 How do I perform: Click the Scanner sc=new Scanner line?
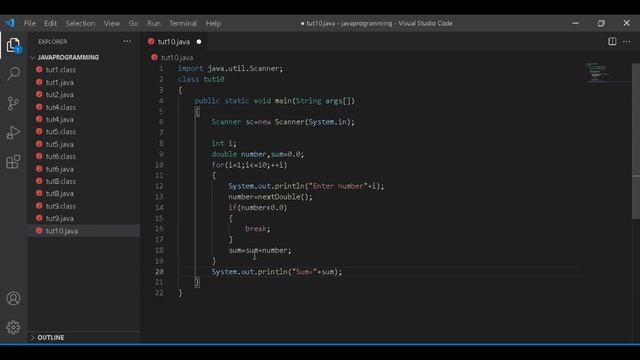(283, 122)
